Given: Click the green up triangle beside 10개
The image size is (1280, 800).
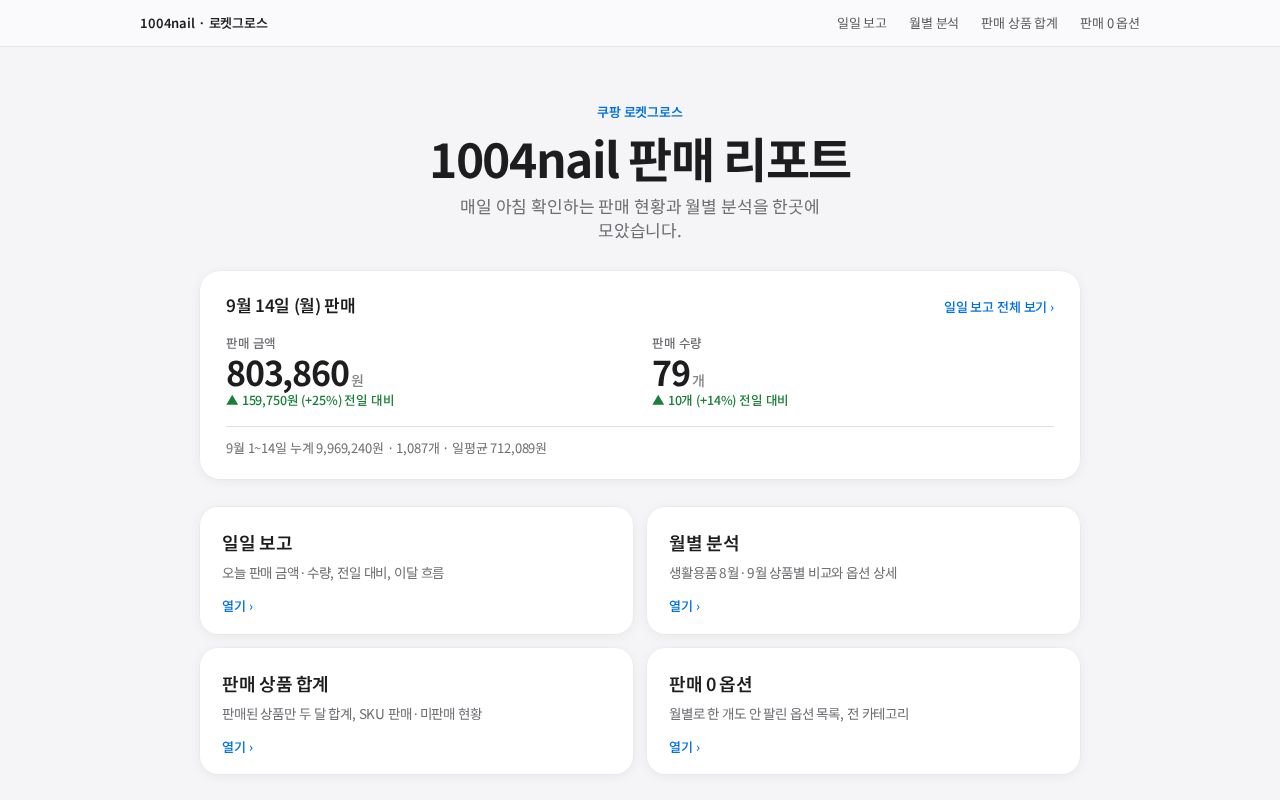Looking at the screenshot, I should pyautogui.click(x=658, y=400).
